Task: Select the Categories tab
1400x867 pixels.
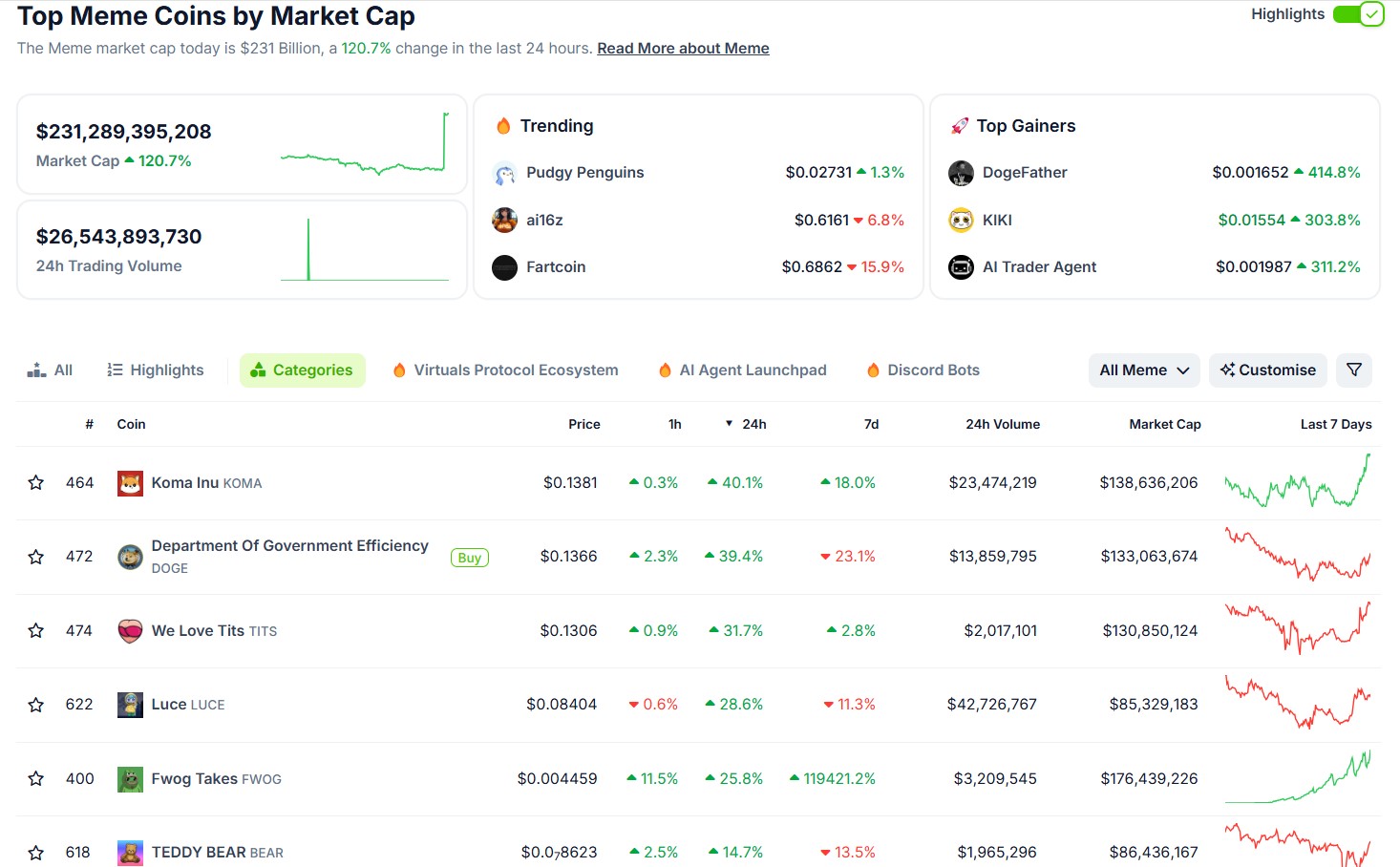Action: 302,370
